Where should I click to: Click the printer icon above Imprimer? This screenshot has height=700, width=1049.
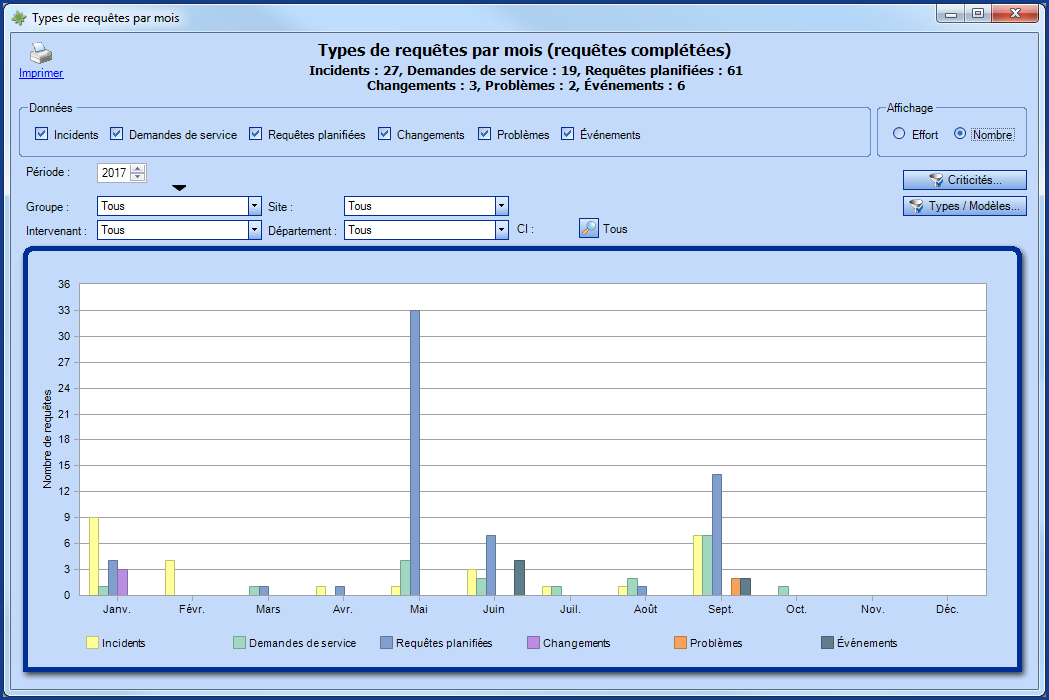coord(39,52)
